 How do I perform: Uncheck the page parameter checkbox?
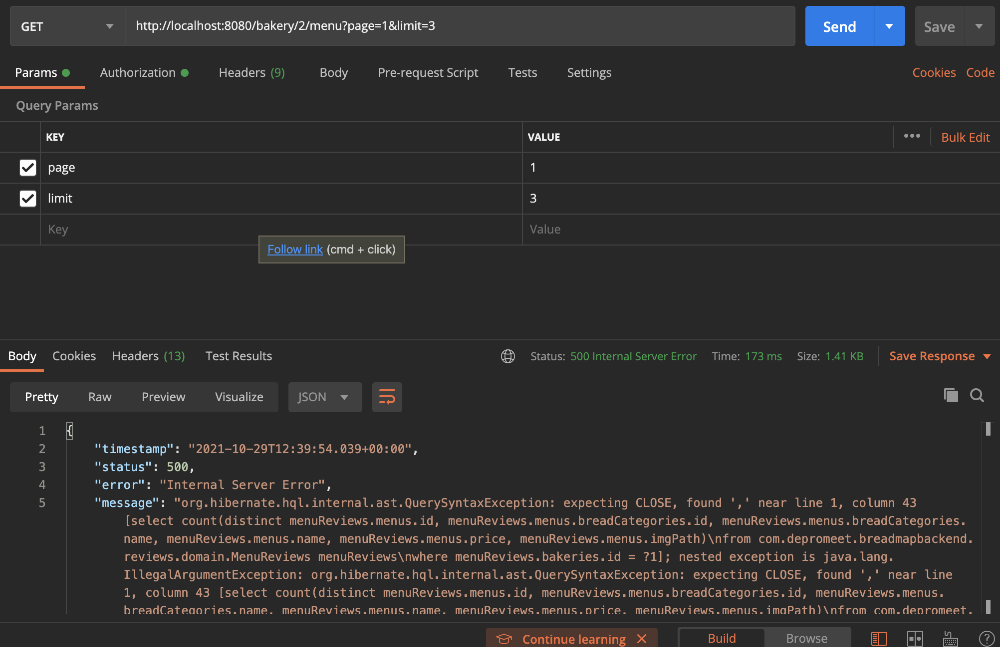coord(27,168)
